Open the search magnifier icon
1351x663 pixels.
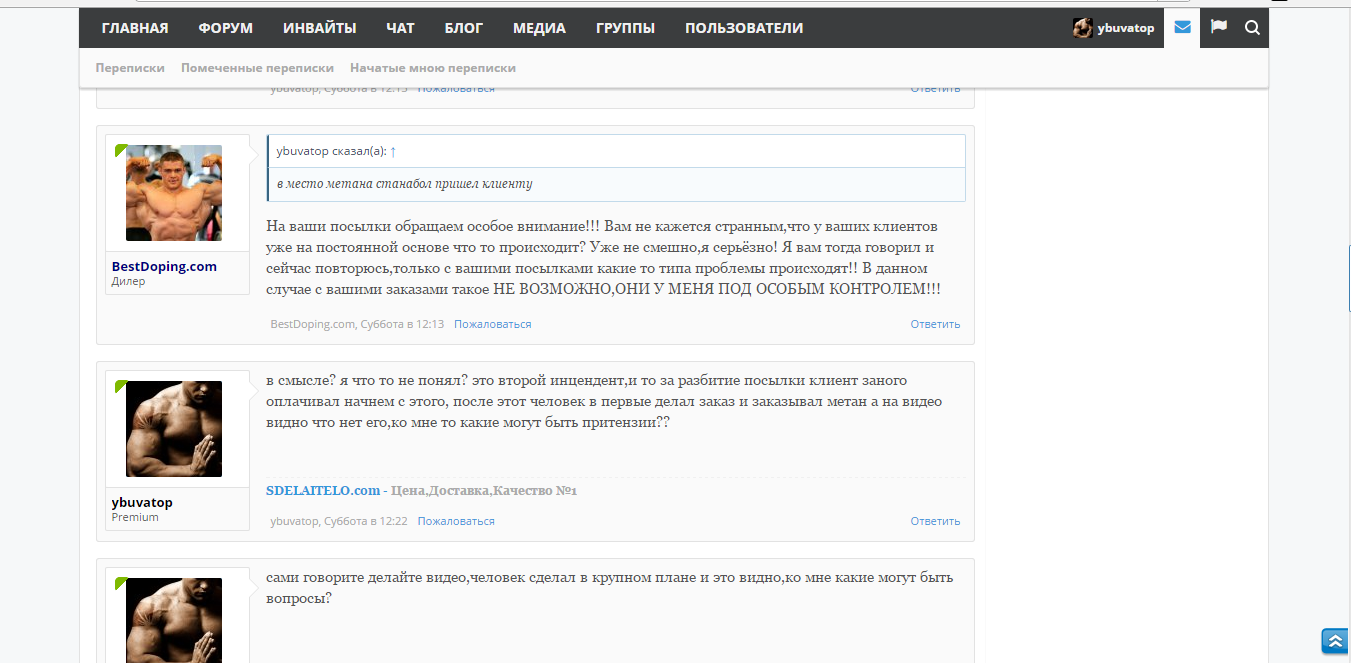1252,28
